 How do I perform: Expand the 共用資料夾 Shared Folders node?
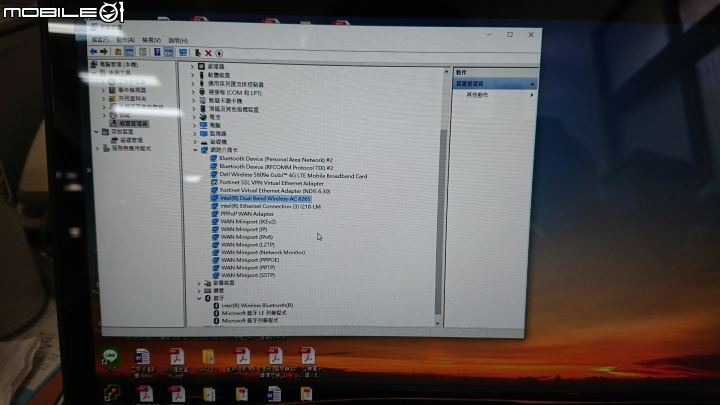click(x=103, y=98)
